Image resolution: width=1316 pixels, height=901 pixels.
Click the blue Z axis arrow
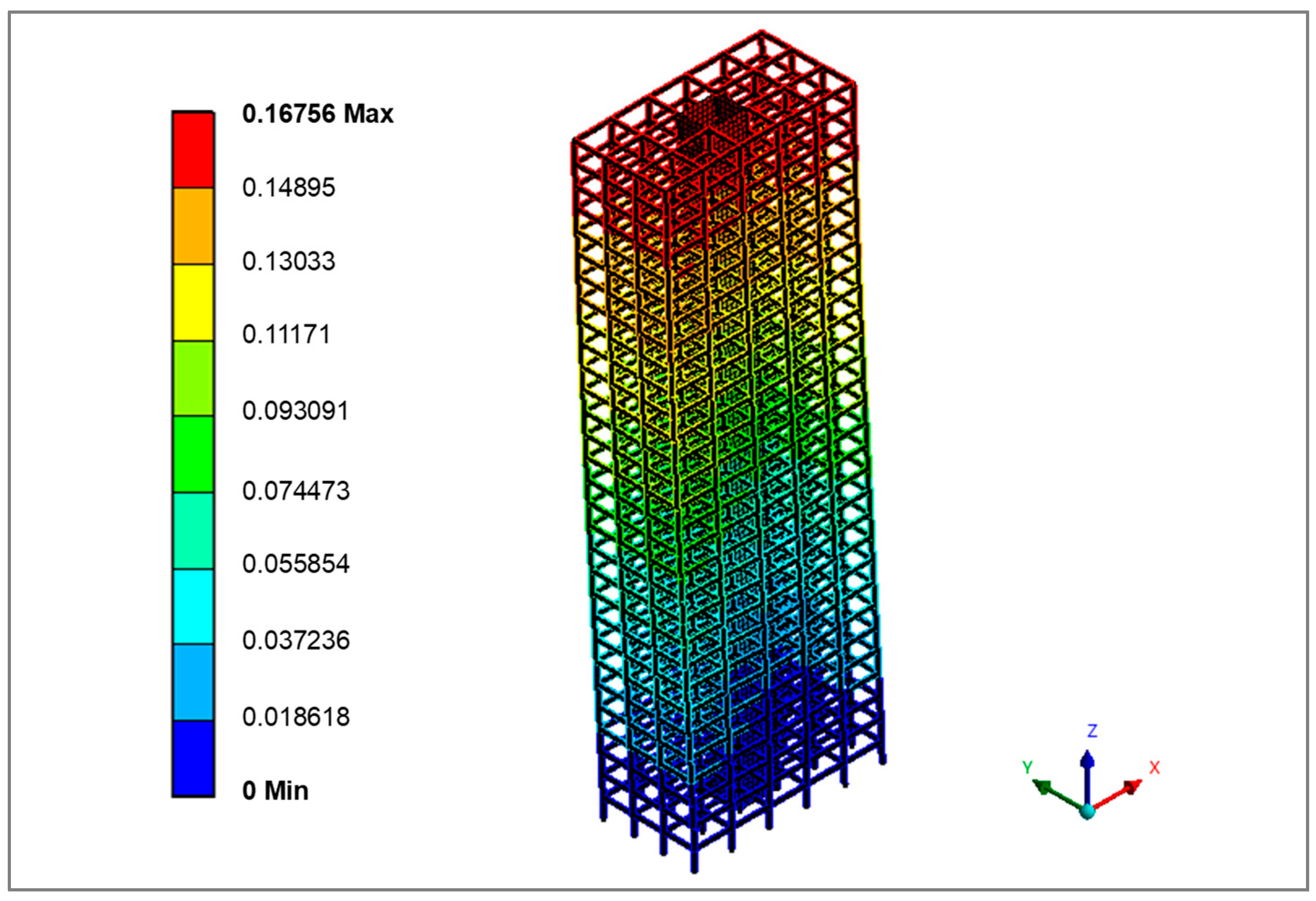pos(1087,778)
